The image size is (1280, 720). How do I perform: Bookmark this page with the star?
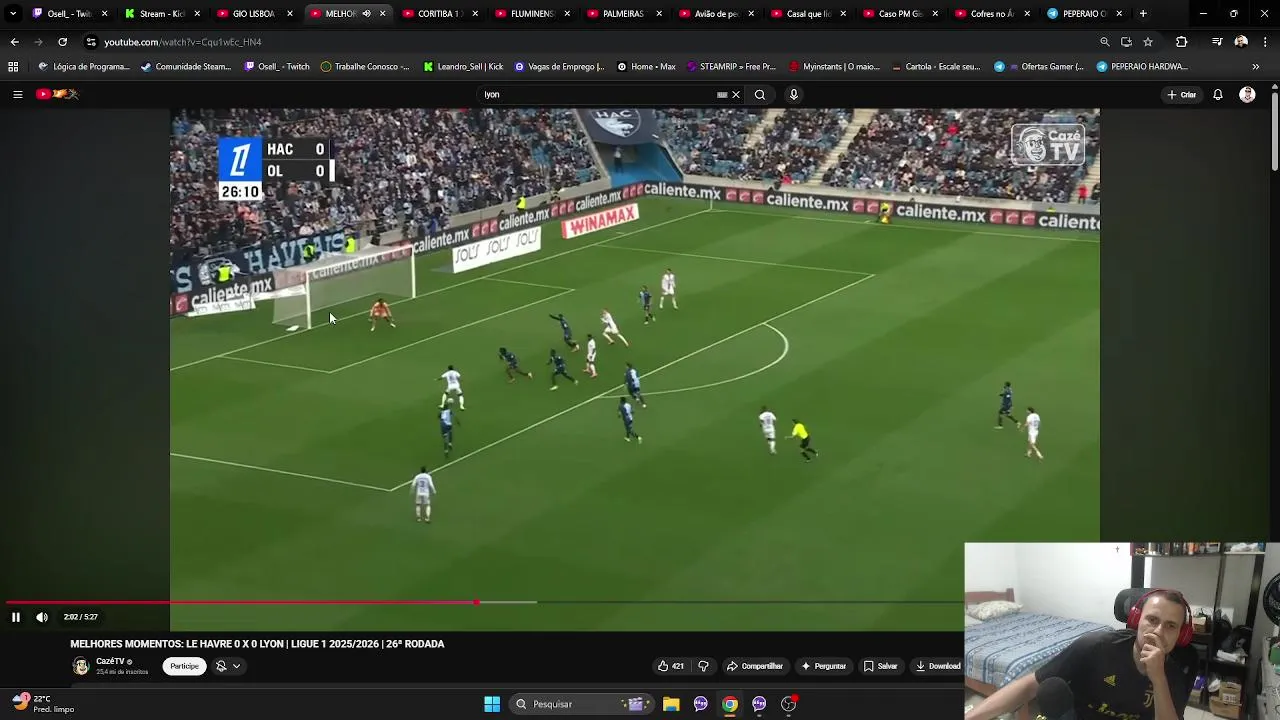point(1148,42)
